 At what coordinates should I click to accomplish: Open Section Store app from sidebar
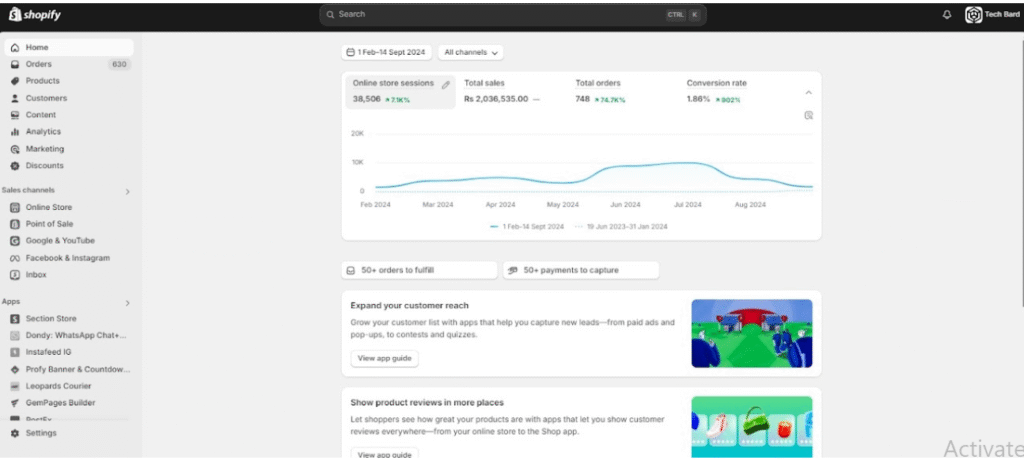(x=50, y=319)
